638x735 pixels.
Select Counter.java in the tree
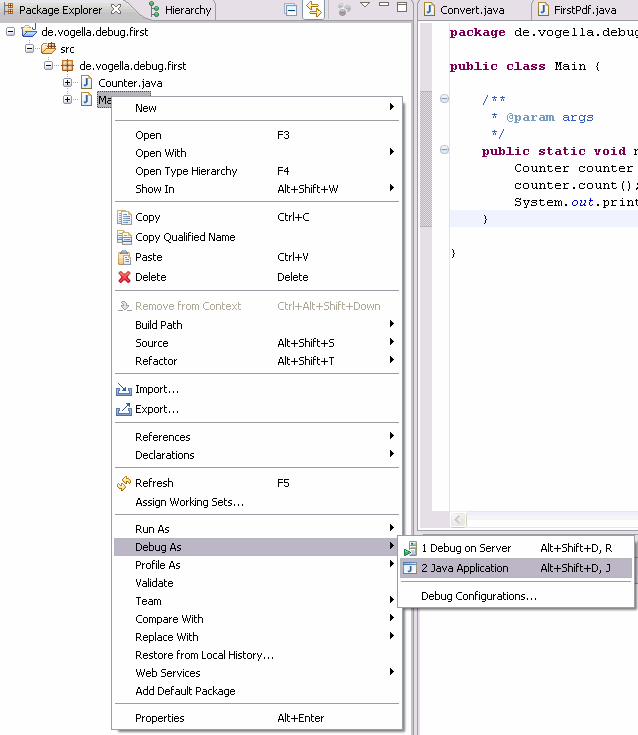point(130,83)
